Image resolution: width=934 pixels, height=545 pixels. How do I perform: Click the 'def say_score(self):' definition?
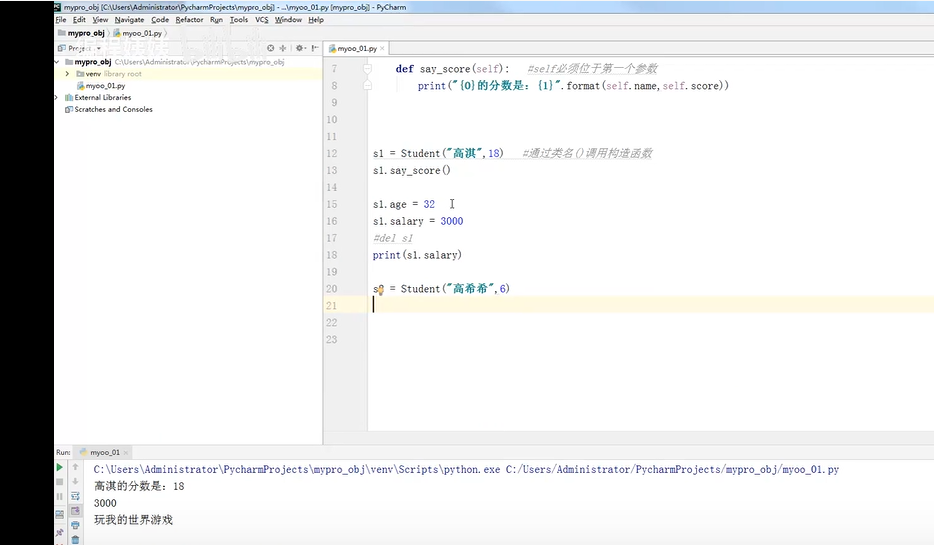click(x=452, y=68)
